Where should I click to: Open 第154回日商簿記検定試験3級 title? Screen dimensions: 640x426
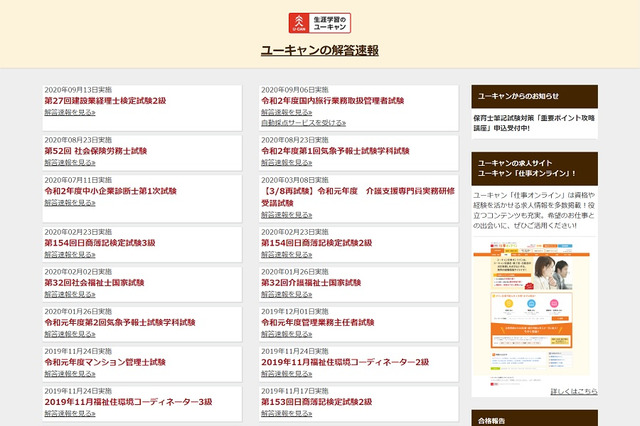point(100,242)
